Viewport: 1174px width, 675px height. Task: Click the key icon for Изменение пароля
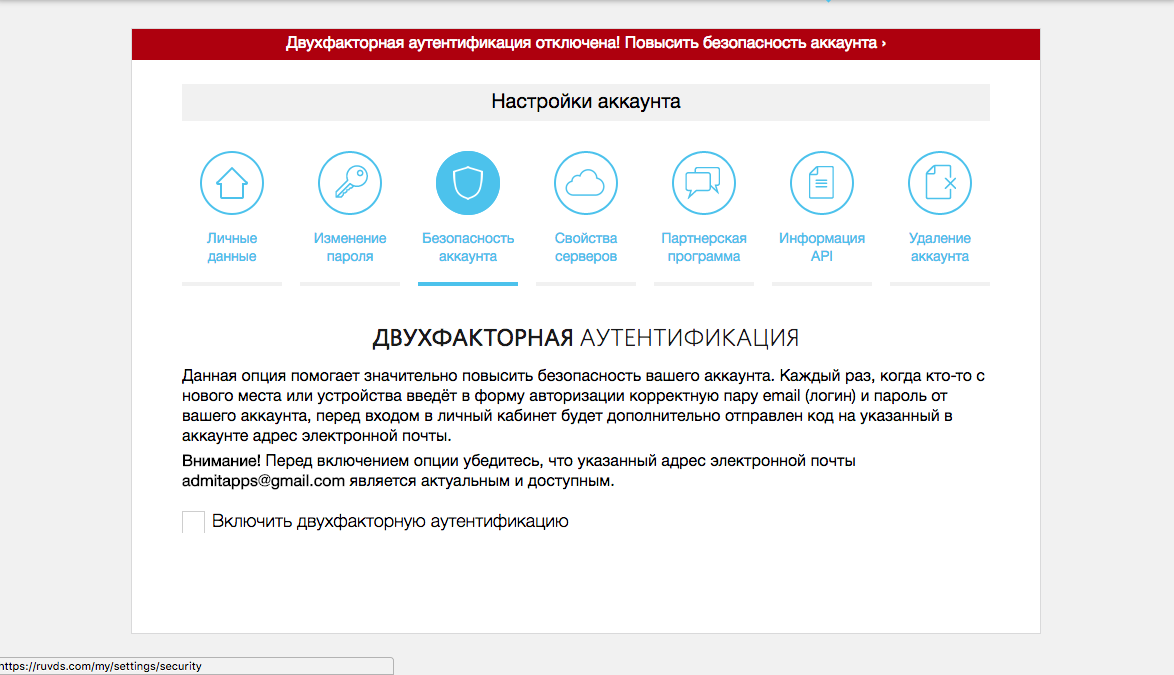coord(349,182)
